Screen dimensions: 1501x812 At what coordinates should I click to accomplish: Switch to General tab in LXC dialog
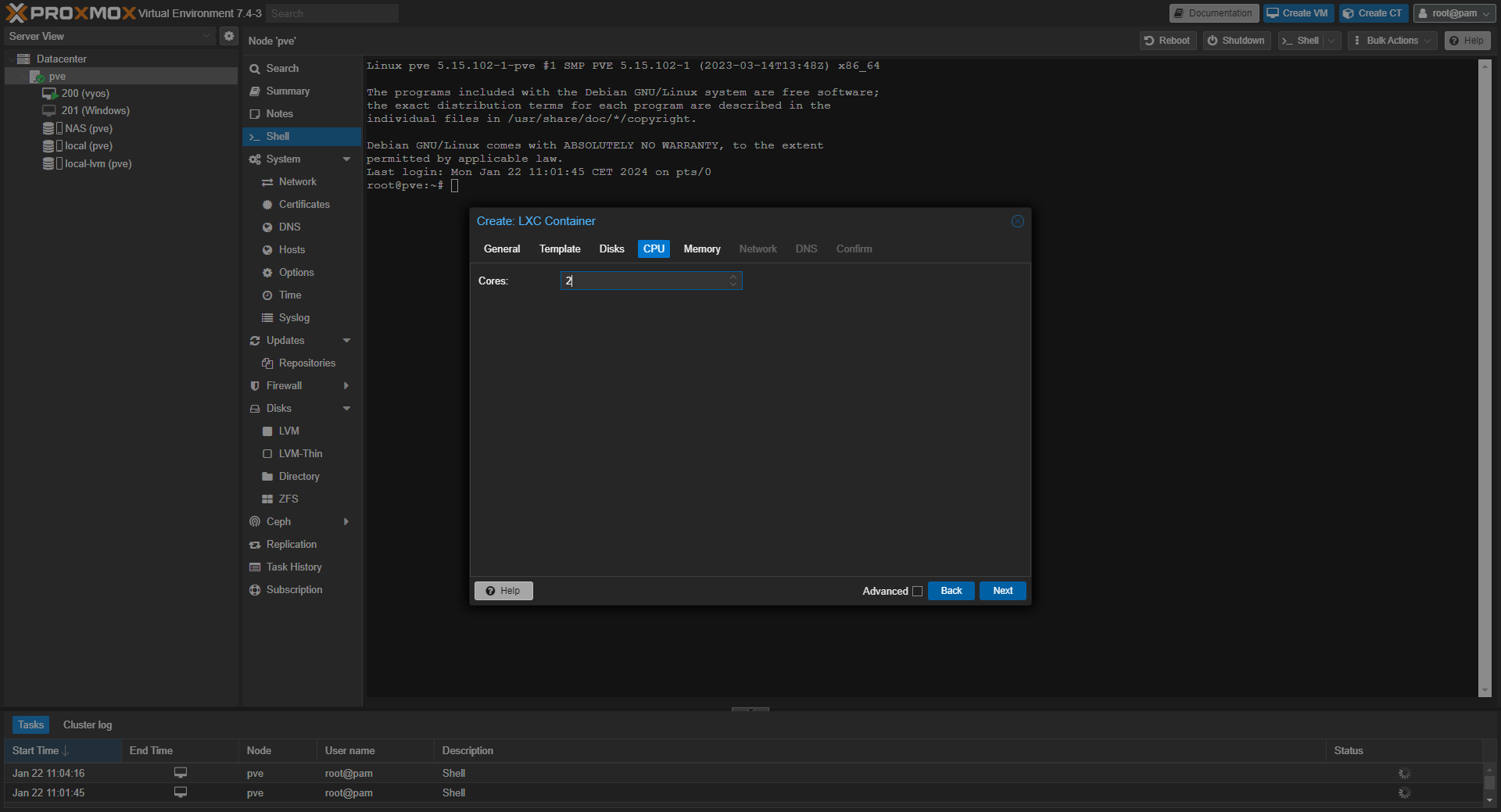(x=502, y=249)
